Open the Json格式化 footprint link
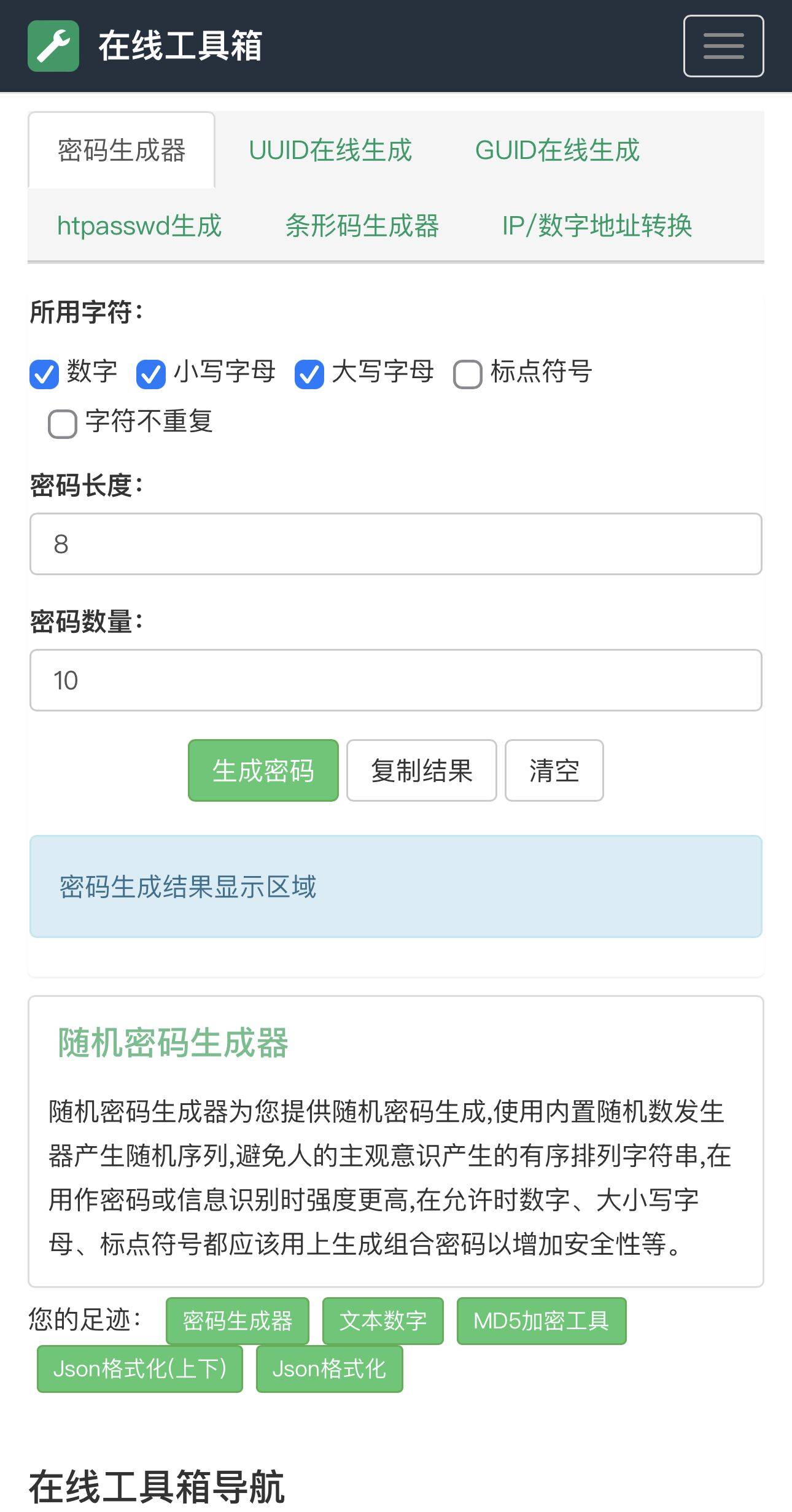Screen dimensions: 792x1512 pos(329,1369)
